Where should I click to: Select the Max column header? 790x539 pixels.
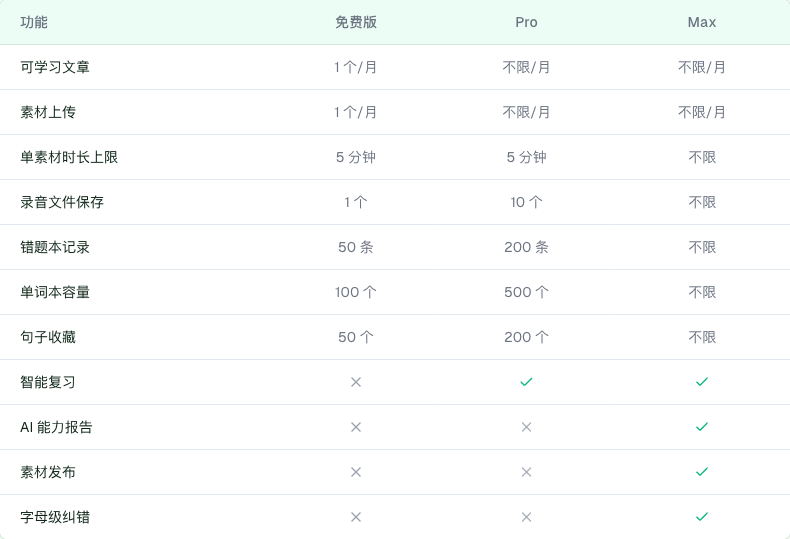pos(702,22)
